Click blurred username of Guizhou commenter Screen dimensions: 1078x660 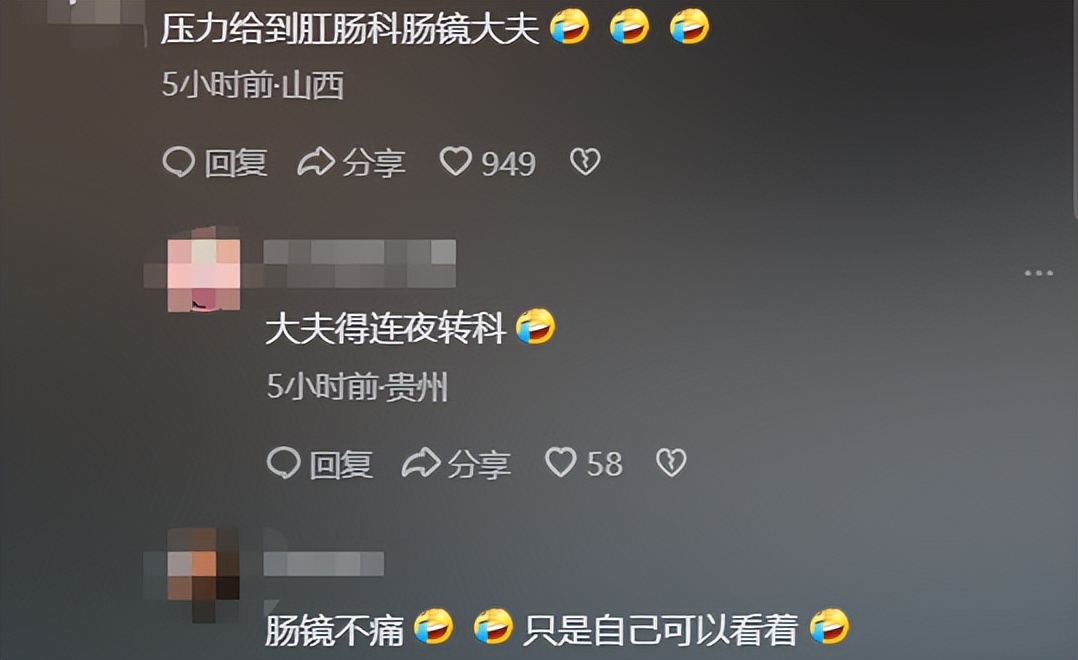click(x=360, y=263)
